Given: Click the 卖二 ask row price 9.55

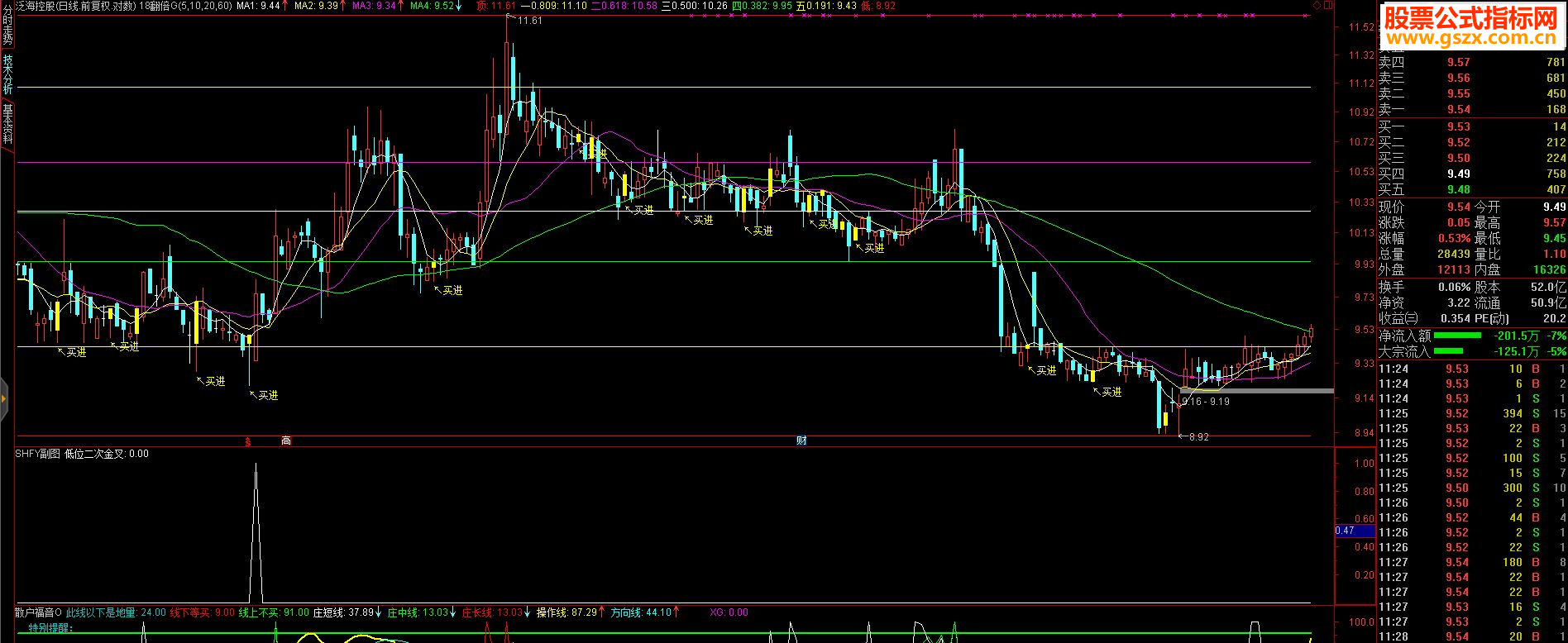Looking at the screenshot, I should pos(1458,93).
